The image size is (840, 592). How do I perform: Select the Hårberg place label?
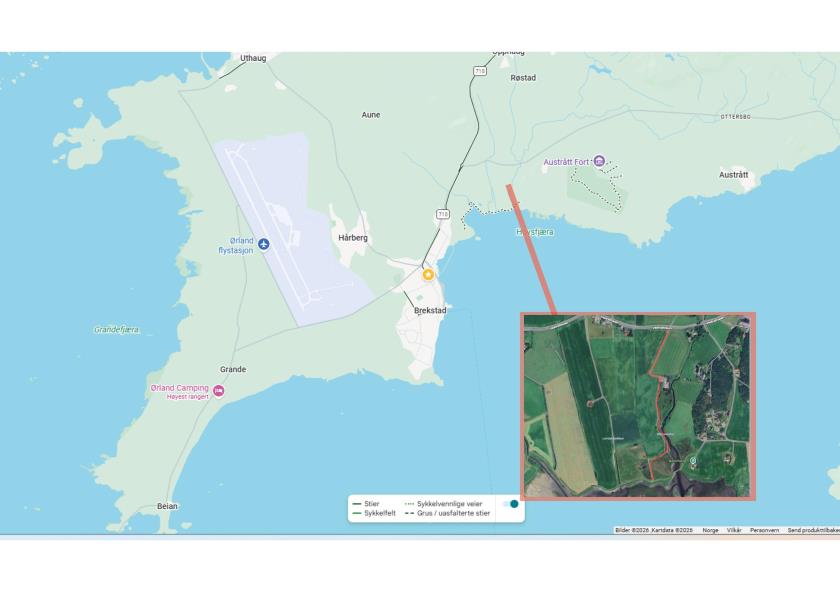(353, 237)
